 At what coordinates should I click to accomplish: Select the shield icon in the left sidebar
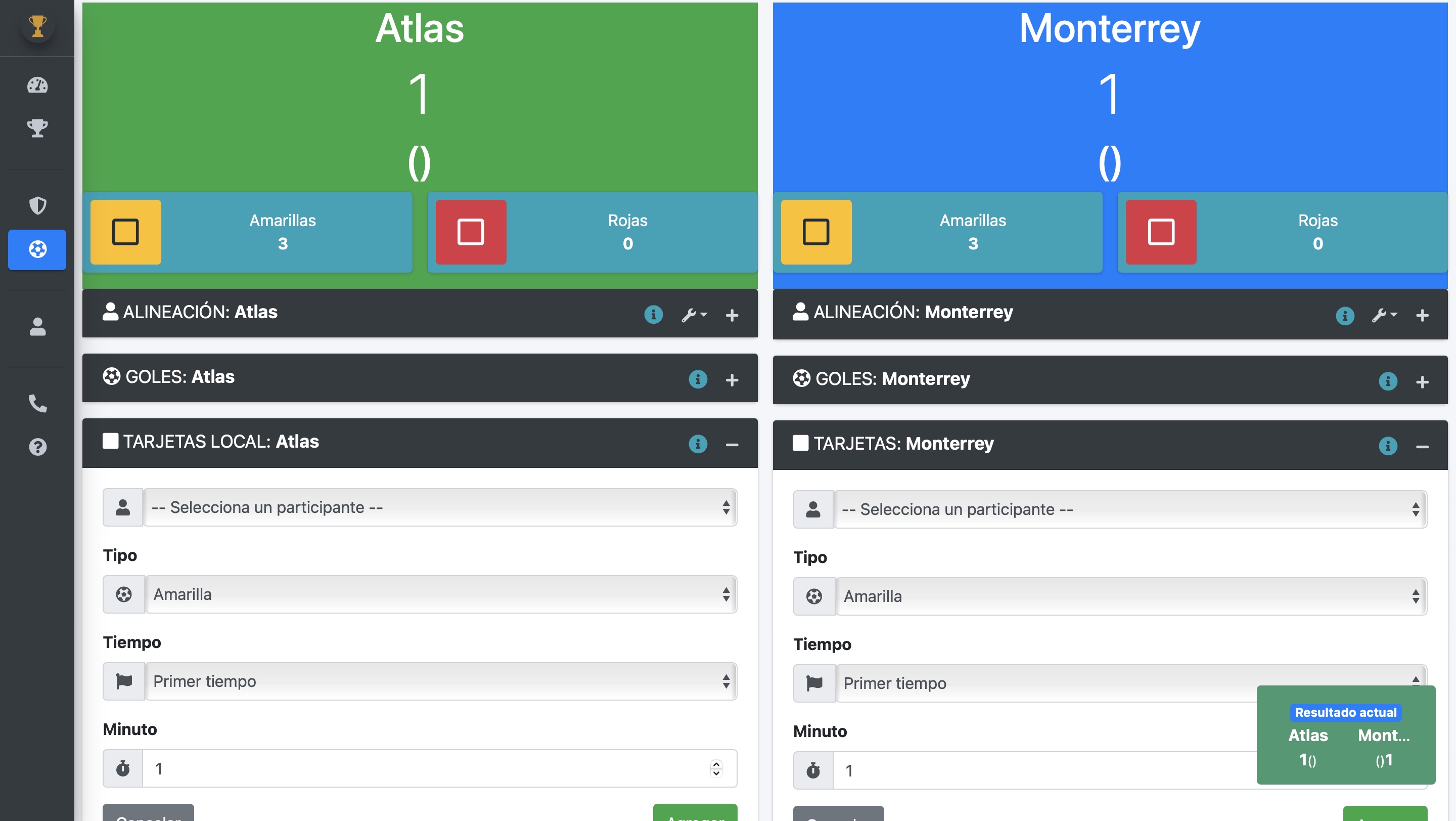[x=38, y=205]
